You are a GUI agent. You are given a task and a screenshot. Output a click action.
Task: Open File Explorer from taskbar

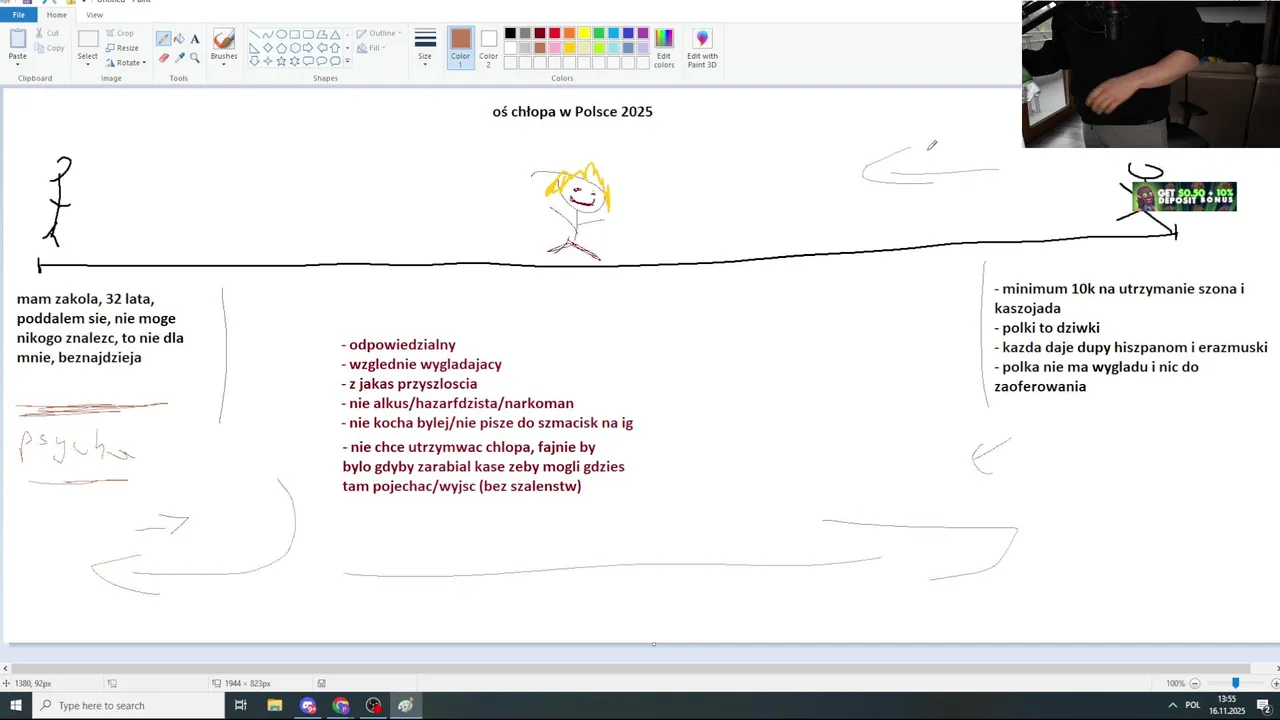275,705
